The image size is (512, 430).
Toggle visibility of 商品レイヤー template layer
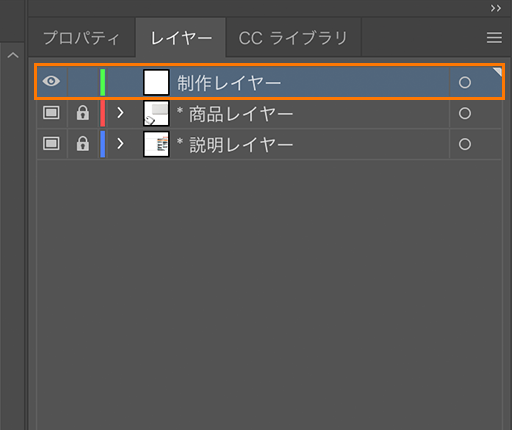(51, 113)
